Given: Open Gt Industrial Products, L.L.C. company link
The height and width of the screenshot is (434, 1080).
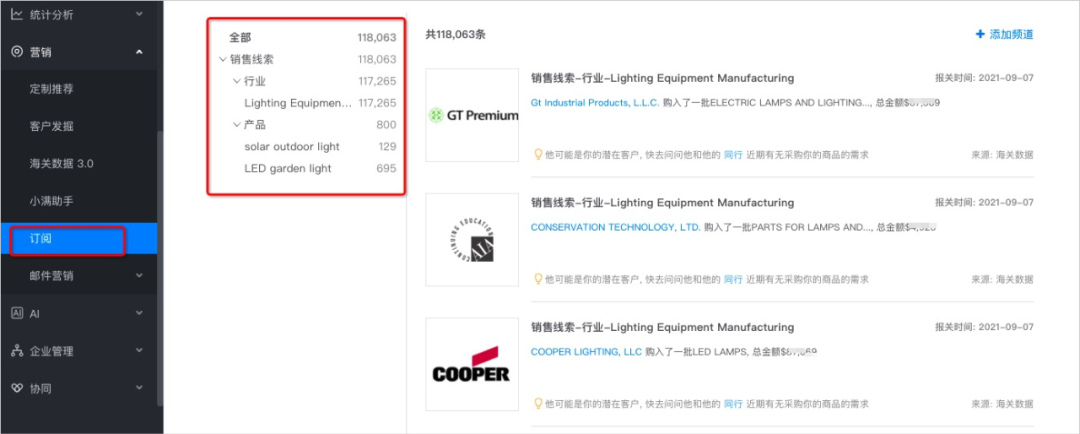Looking at the screenshot, I should click(x=596, y=103).
